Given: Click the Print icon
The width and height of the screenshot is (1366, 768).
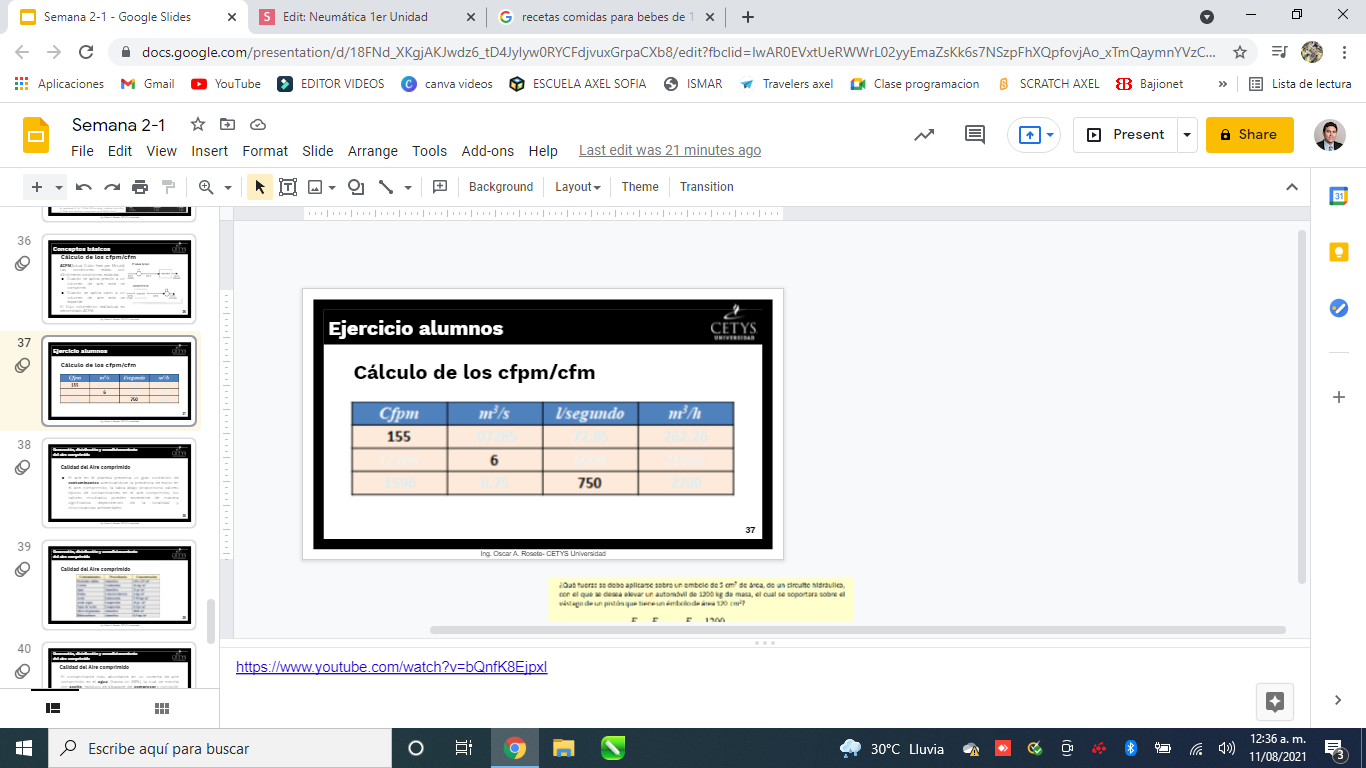Looking at the screenshot, I should [x=140, y=187].
